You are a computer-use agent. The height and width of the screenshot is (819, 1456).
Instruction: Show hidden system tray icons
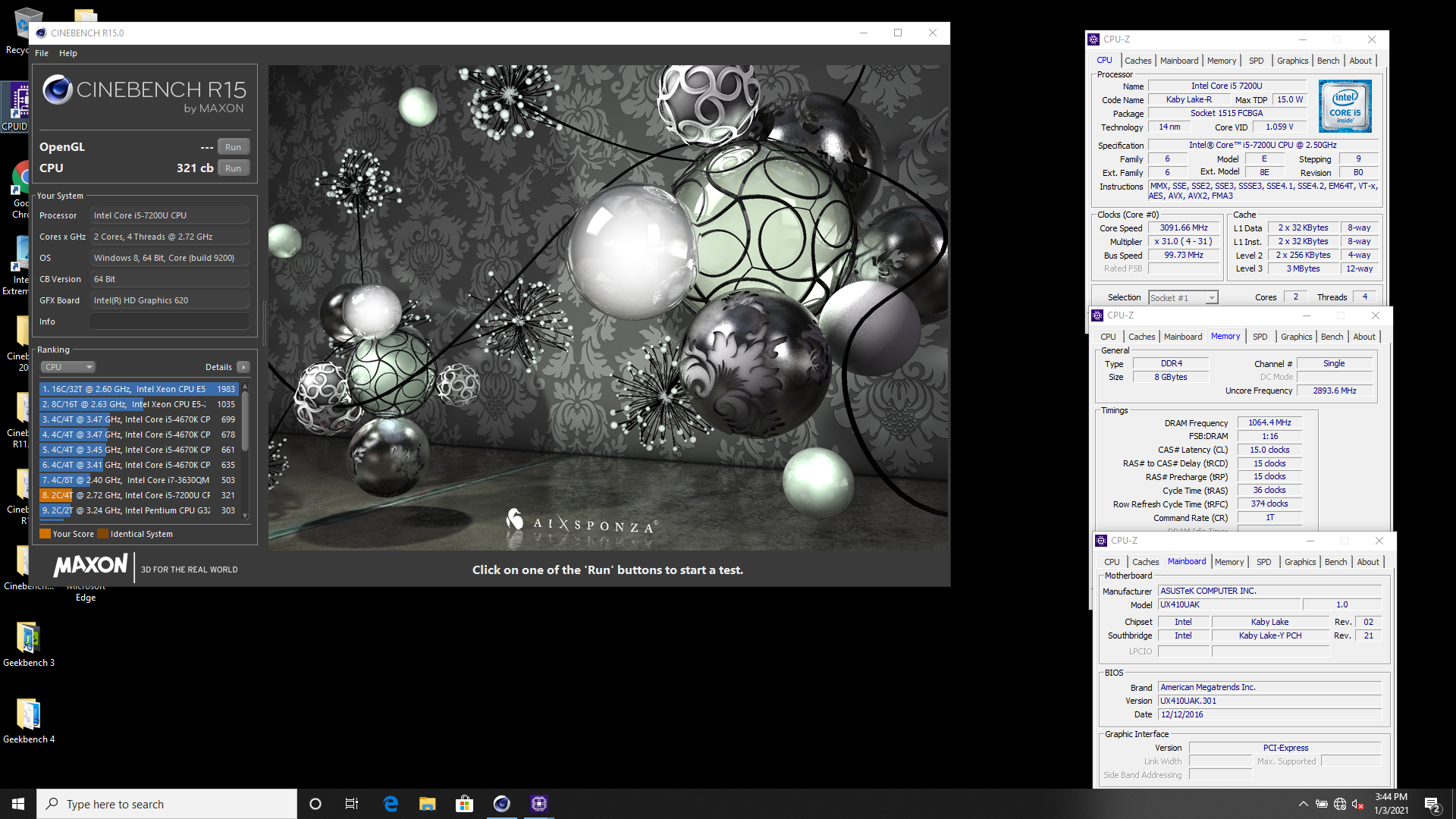click(1303, 804)
